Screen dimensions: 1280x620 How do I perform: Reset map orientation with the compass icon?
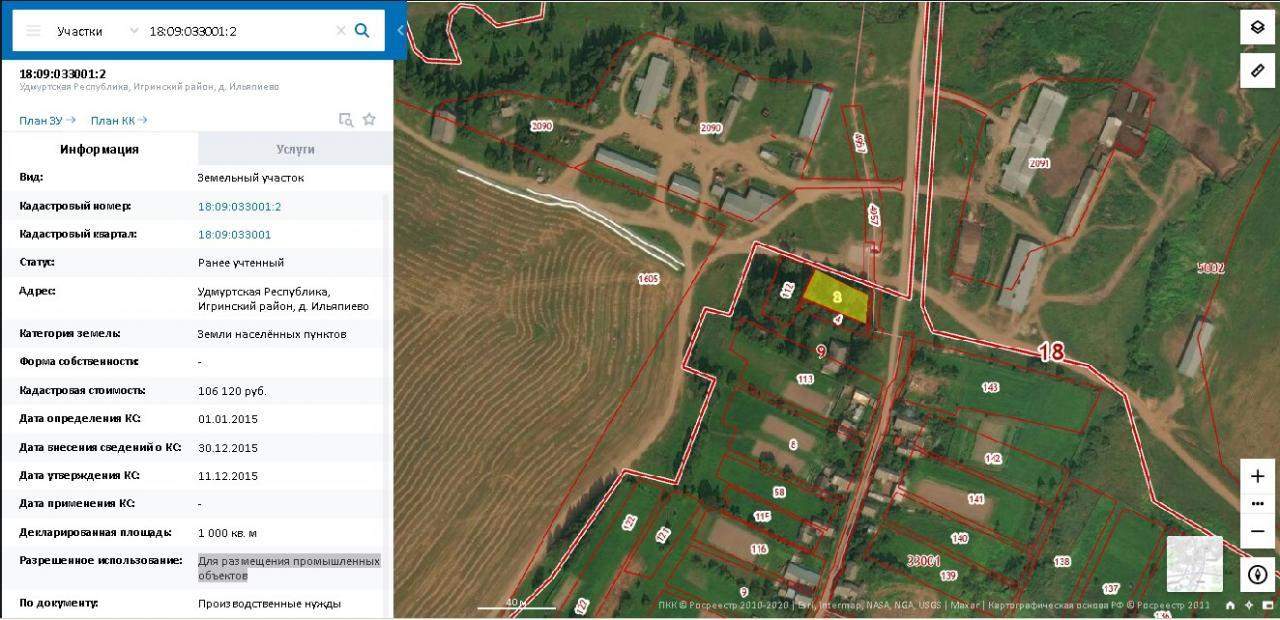tap(1257, 575)
